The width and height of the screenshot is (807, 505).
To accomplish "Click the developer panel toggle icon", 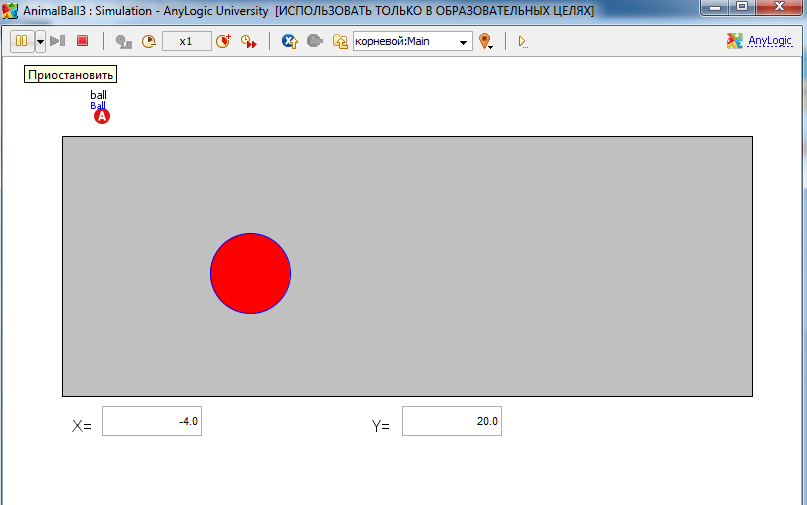I will click(x=522, y=42).
